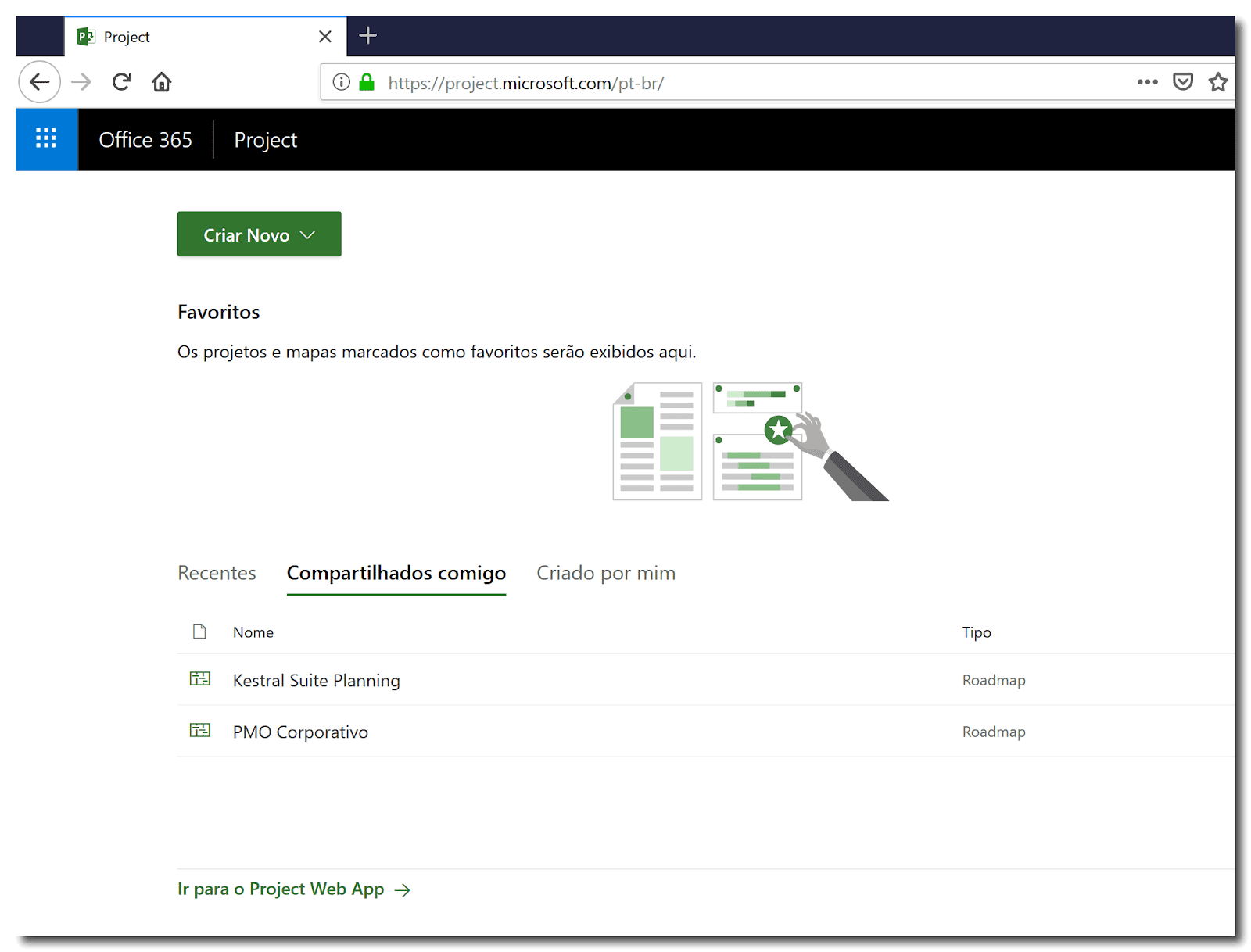This screenshot has height=952, width=1251.
Task: Click the Project logo icon on the browser tab
Action: pyautogui.click(x=86, y=36)
